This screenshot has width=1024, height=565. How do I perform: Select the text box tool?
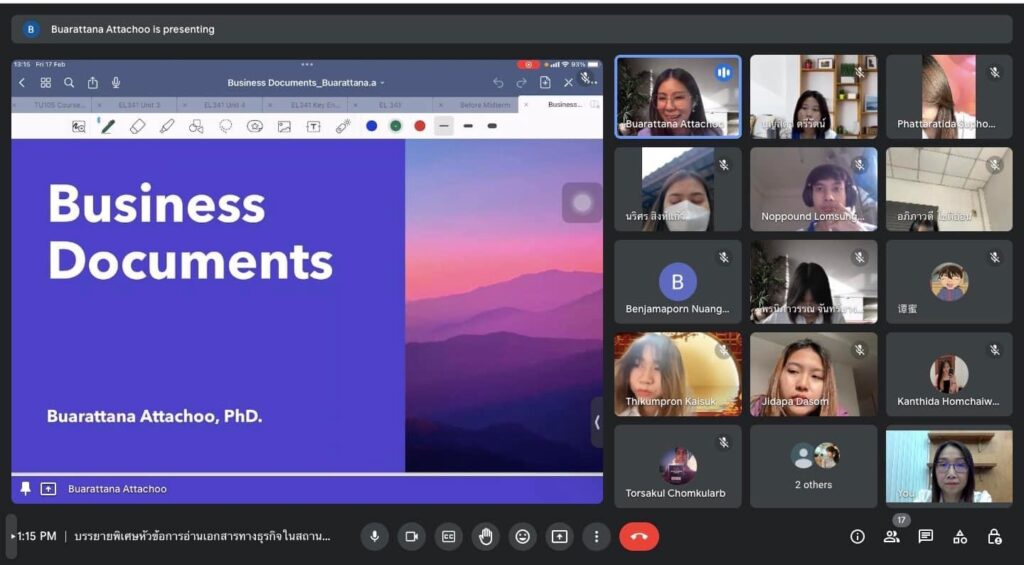tap(313, 126)
